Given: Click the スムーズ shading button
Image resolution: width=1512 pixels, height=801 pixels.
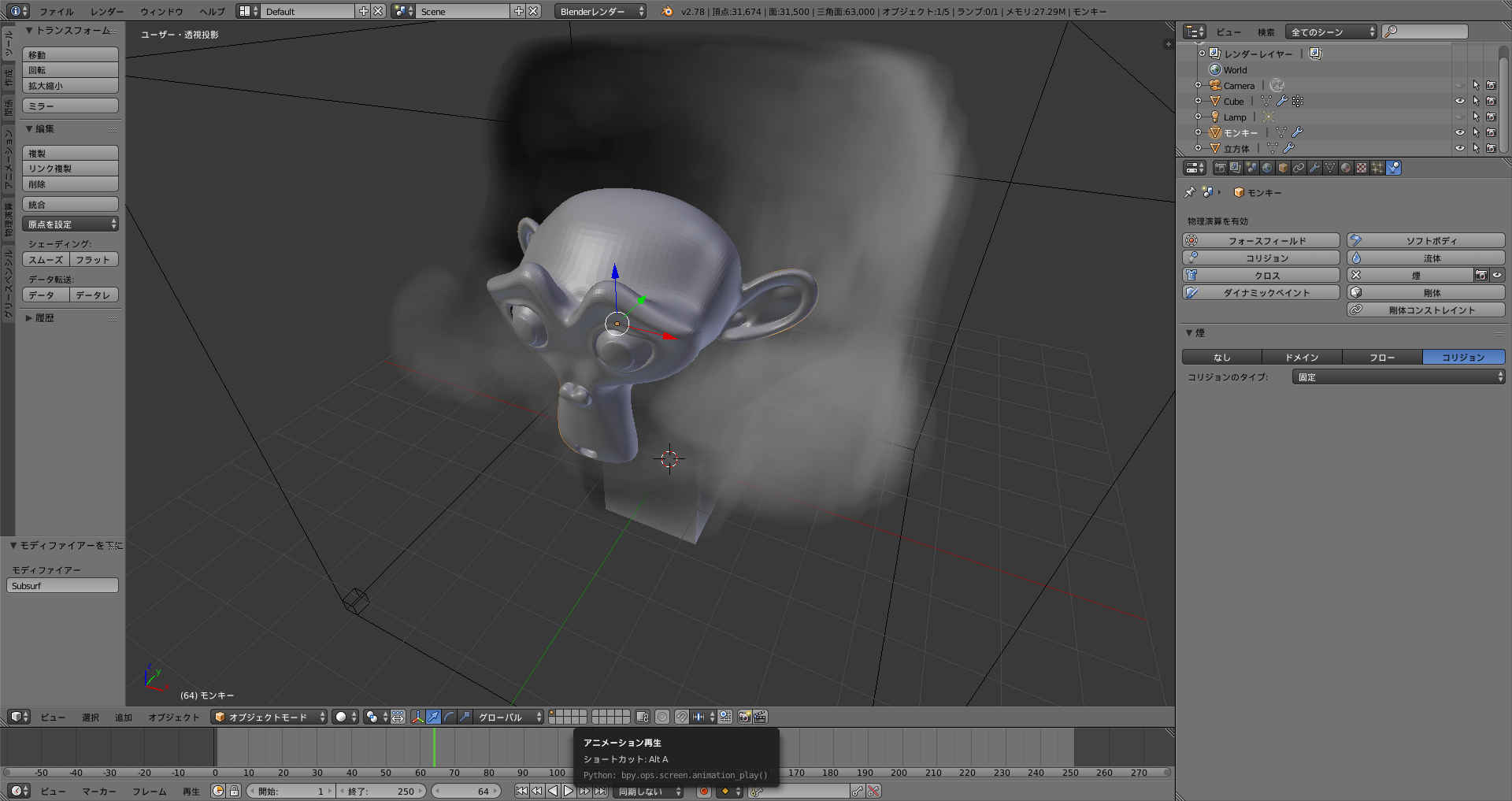Looking at the screenshot, I should (x=46, y=260).
